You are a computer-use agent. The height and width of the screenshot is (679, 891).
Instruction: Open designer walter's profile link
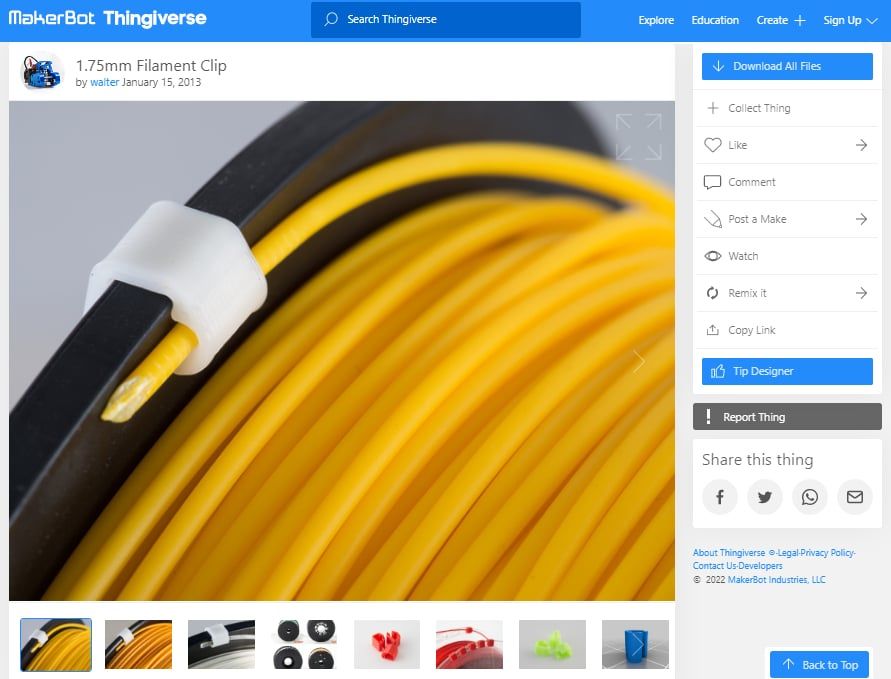click(x=105, y=83)
